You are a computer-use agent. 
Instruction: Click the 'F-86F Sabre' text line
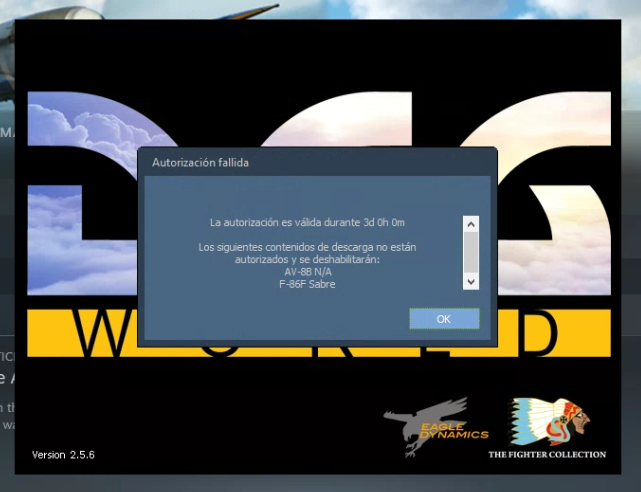click(x=307, y=284)
